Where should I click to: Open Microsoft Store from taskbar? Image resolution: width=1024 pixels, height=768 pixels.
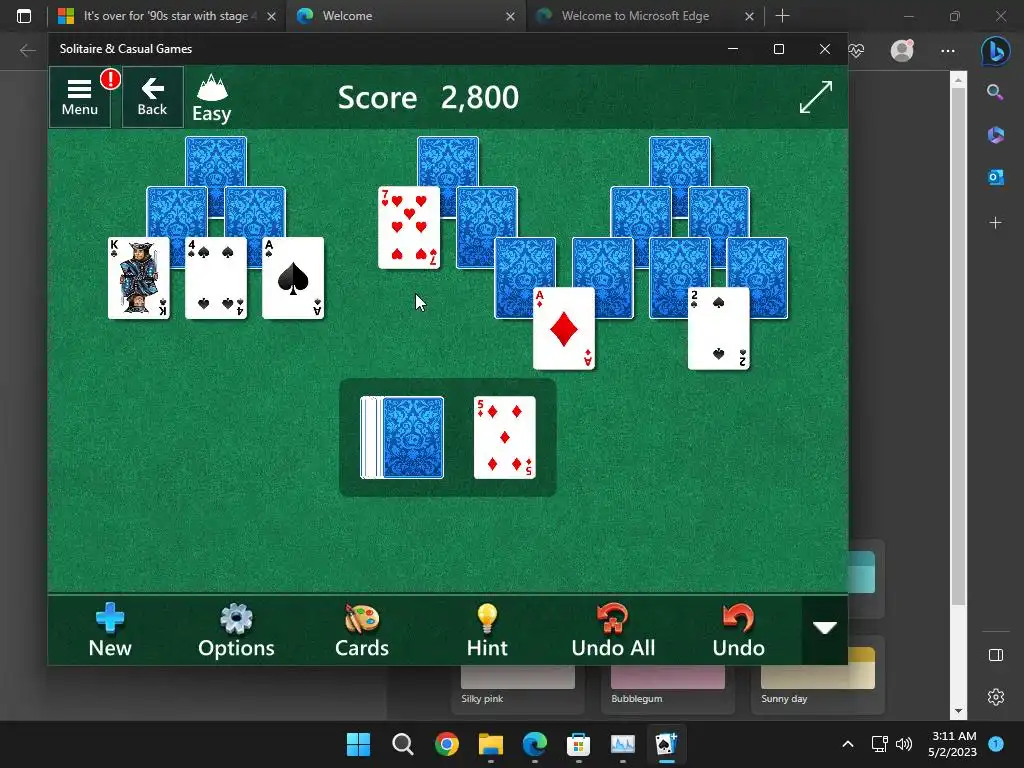click(x=579, y=744)
